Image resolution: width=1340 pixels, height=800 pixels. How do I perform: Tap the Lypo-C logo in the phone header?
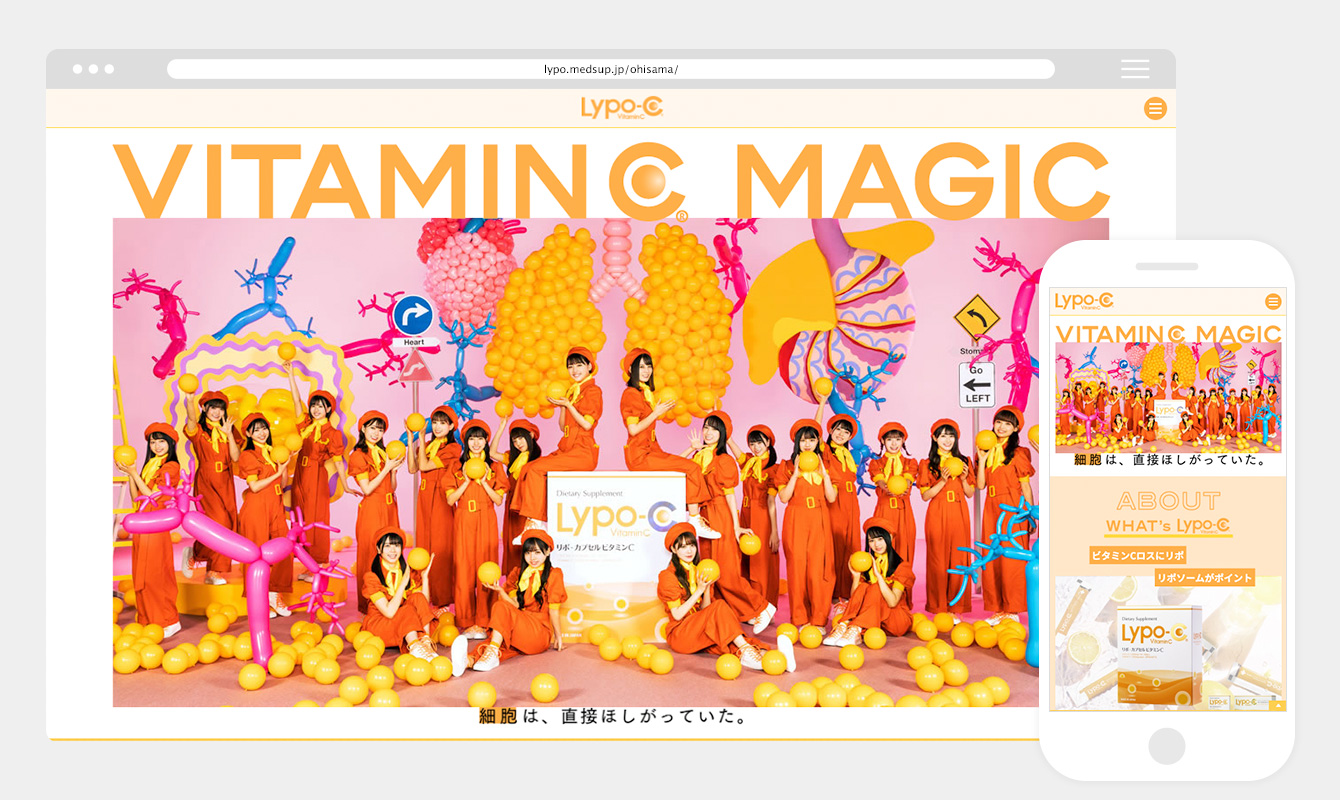[x=1084, y=301]
